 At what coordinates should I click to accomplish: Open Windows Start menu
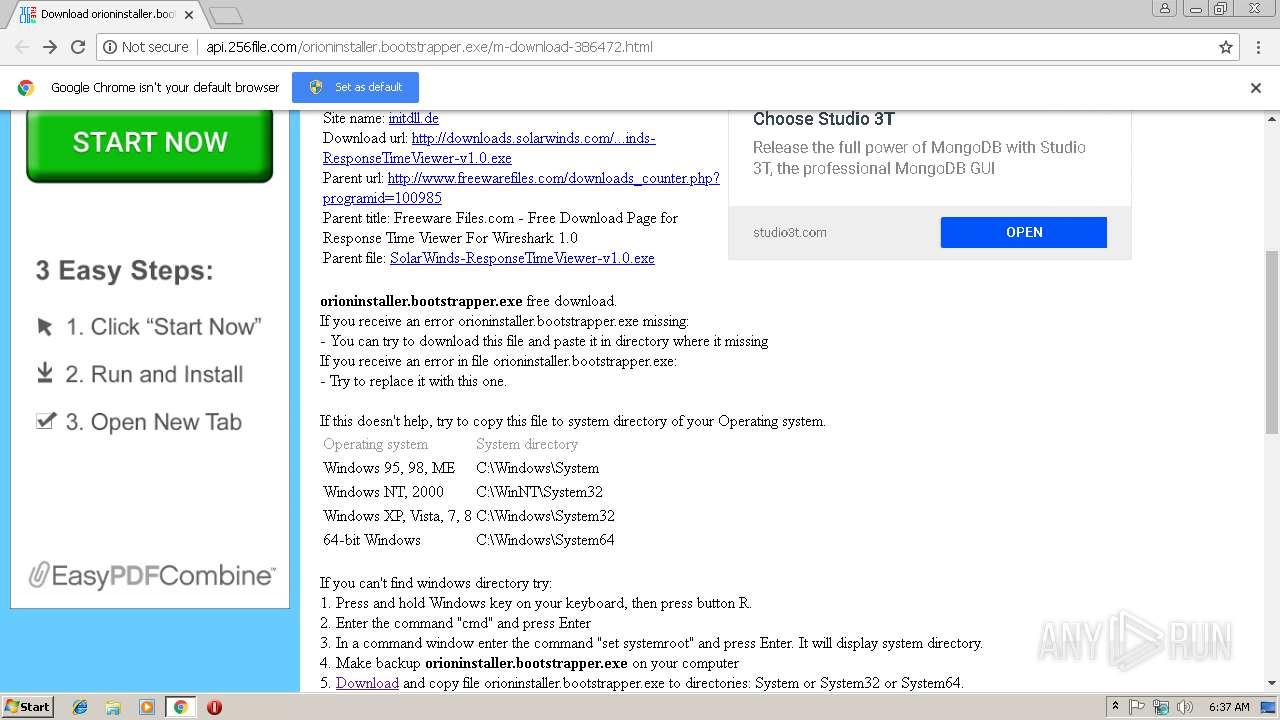pyautogui.click(x=27, y=706)
